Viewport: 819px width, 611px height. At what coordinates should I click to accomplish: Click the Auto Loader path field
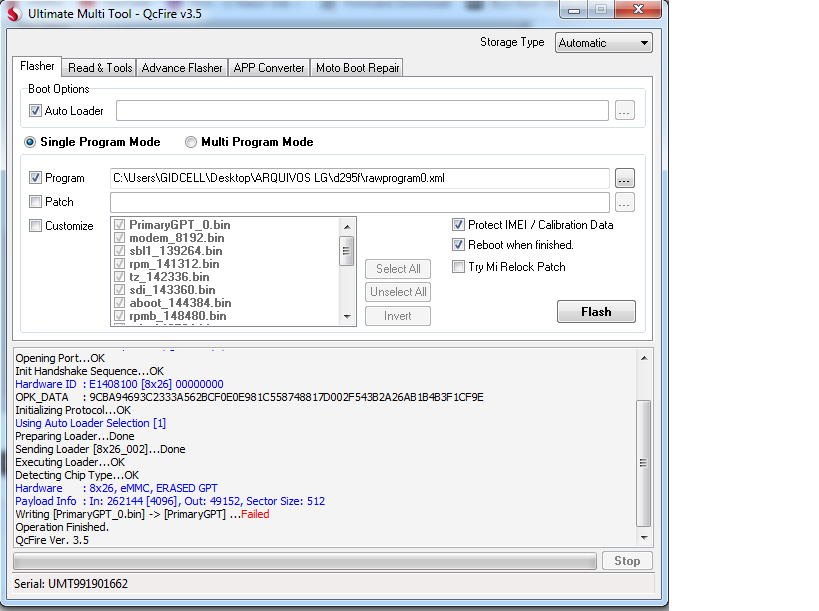362,111
